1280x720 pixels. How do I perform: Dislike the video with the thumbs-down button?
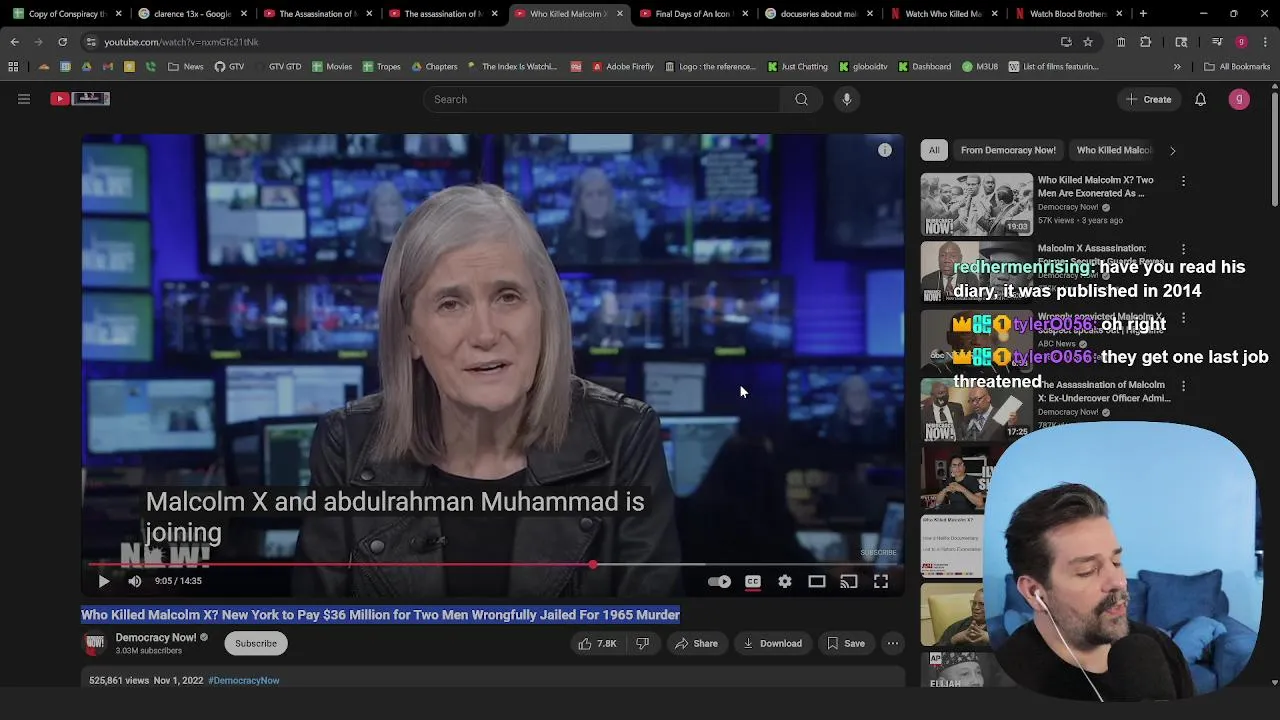(x=643, y=643)
